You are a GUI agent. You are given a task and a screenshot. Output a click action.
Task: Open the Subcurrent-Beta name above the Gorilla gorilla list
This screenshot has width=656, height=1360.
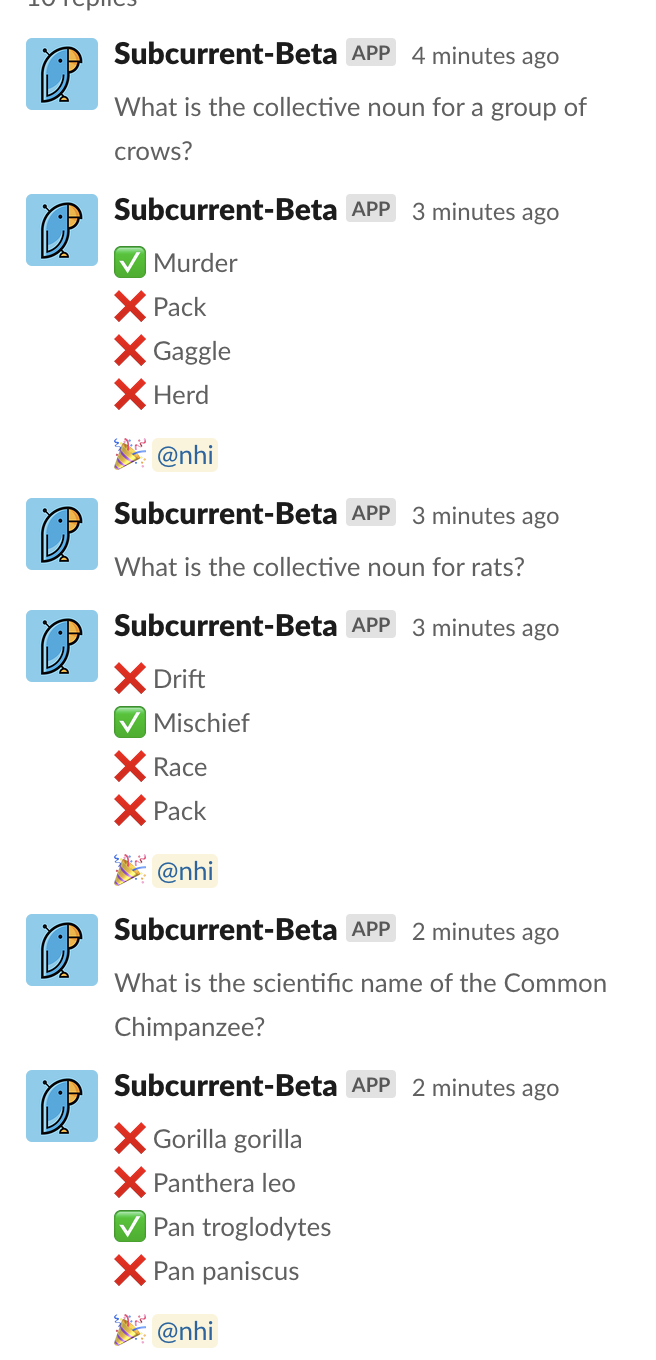226,1086
